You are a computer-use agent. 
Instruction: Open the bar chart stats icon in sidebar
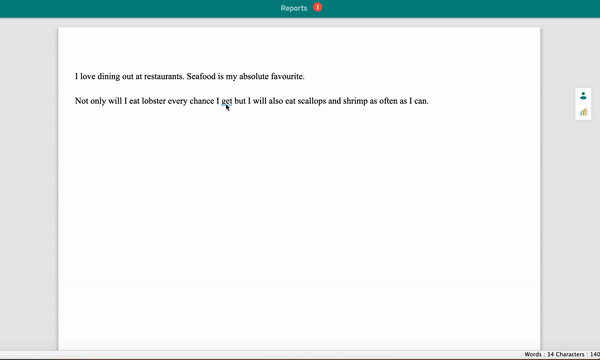point(583,112)
